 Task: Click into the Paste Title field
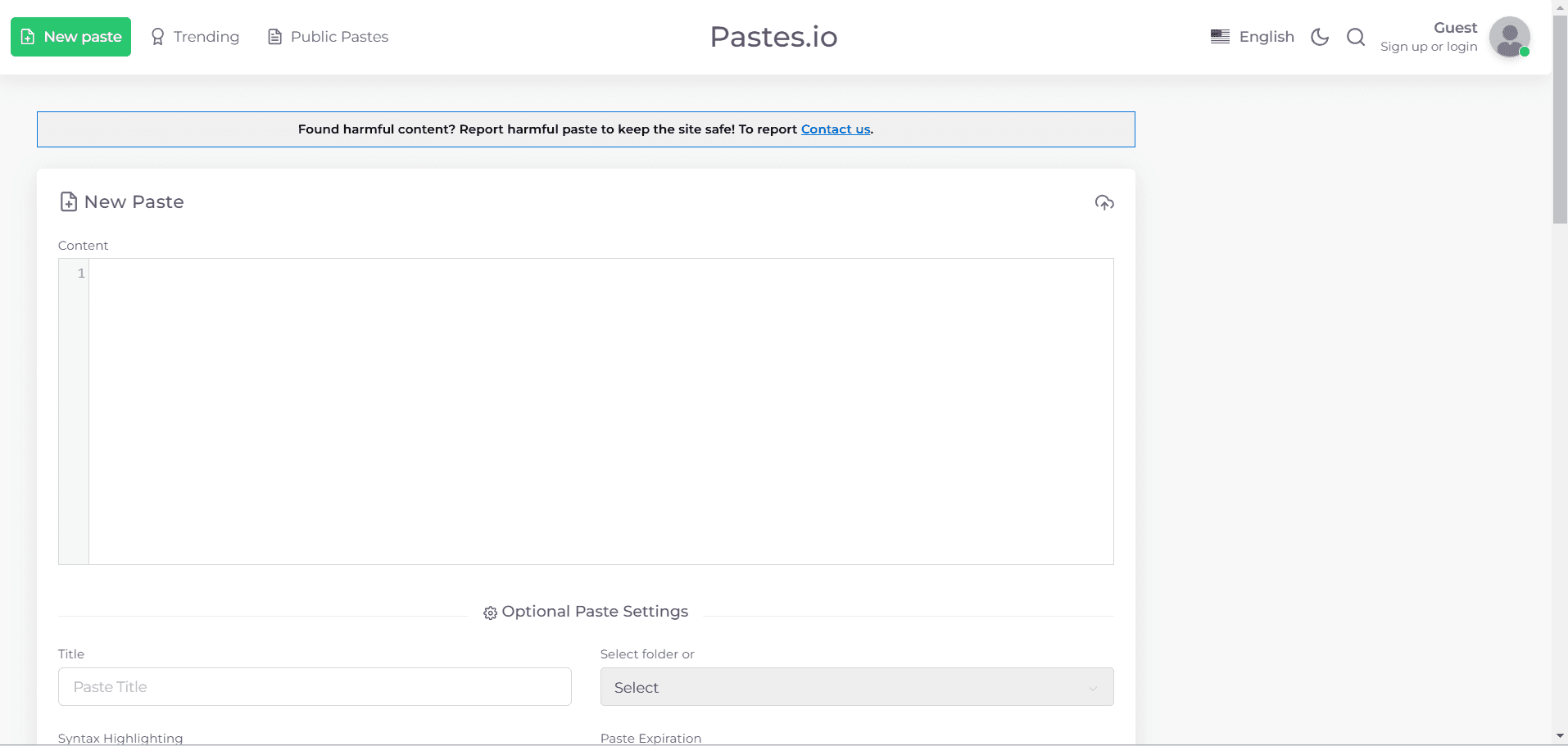(315, 686)
